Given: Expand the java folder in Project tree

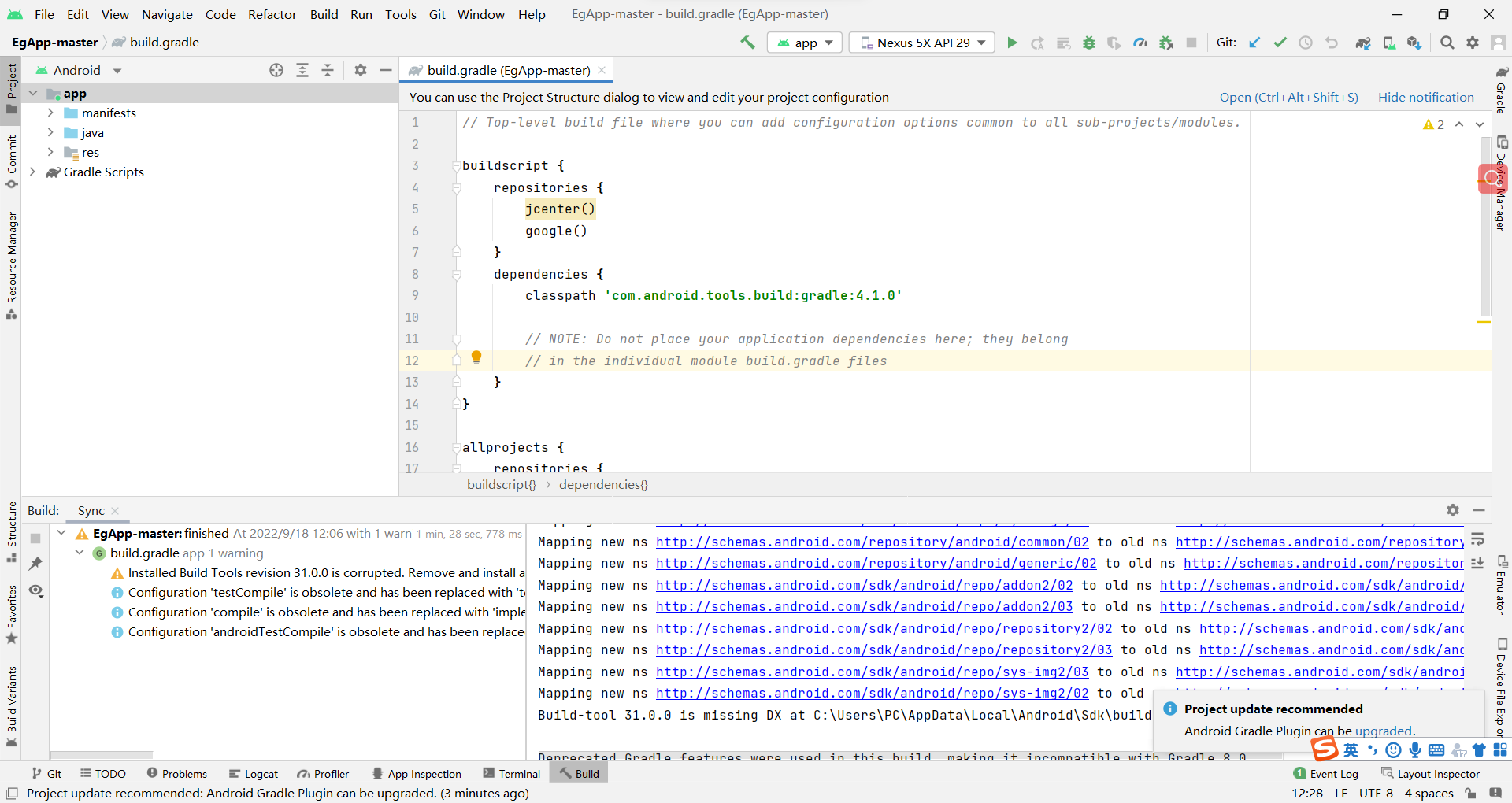Looking at the screenshot, I should [x=50, y=132].
